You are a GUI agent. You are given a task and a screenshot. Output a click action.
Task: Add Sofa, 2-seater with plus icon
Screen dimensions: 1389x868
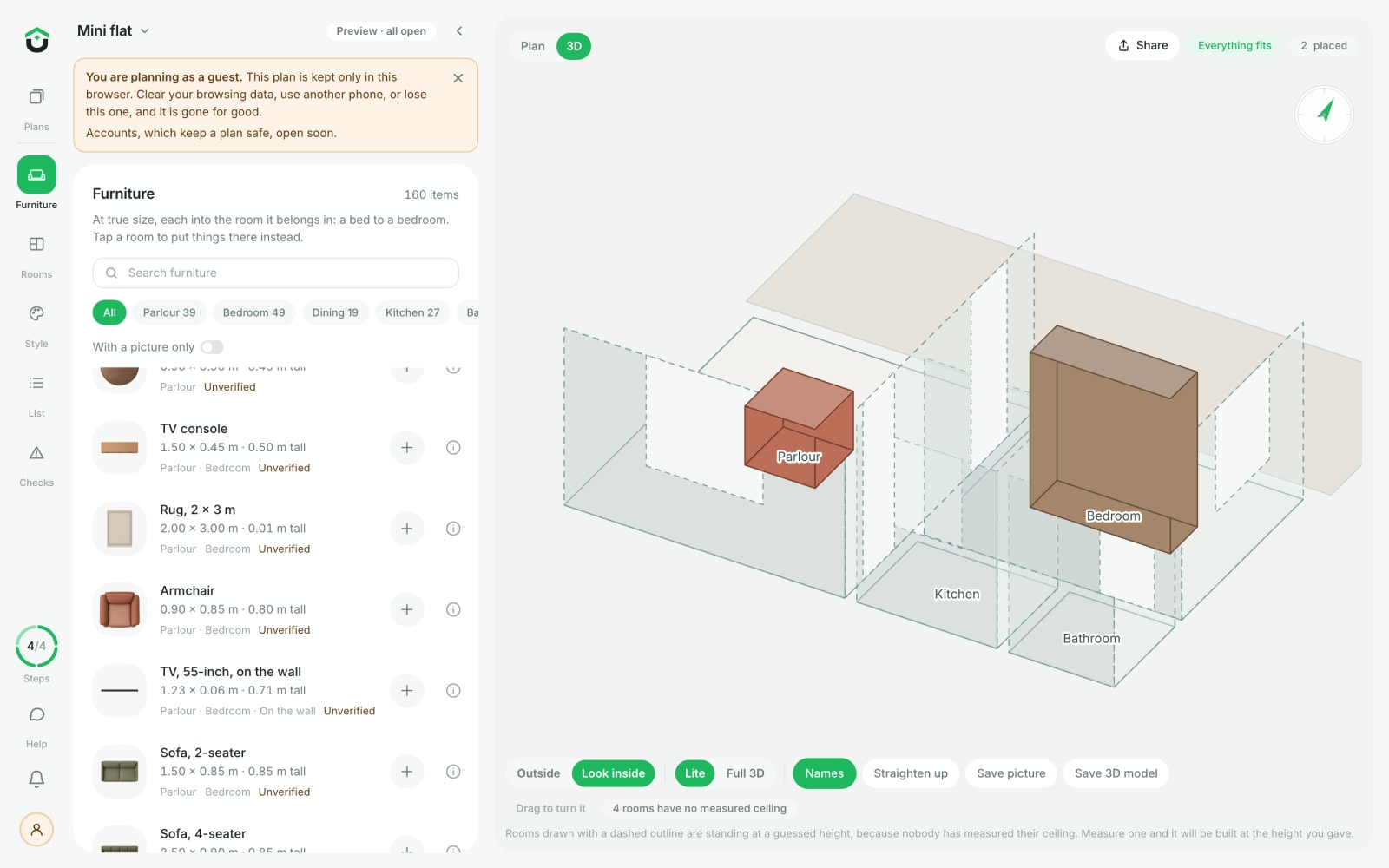(406, 772)
